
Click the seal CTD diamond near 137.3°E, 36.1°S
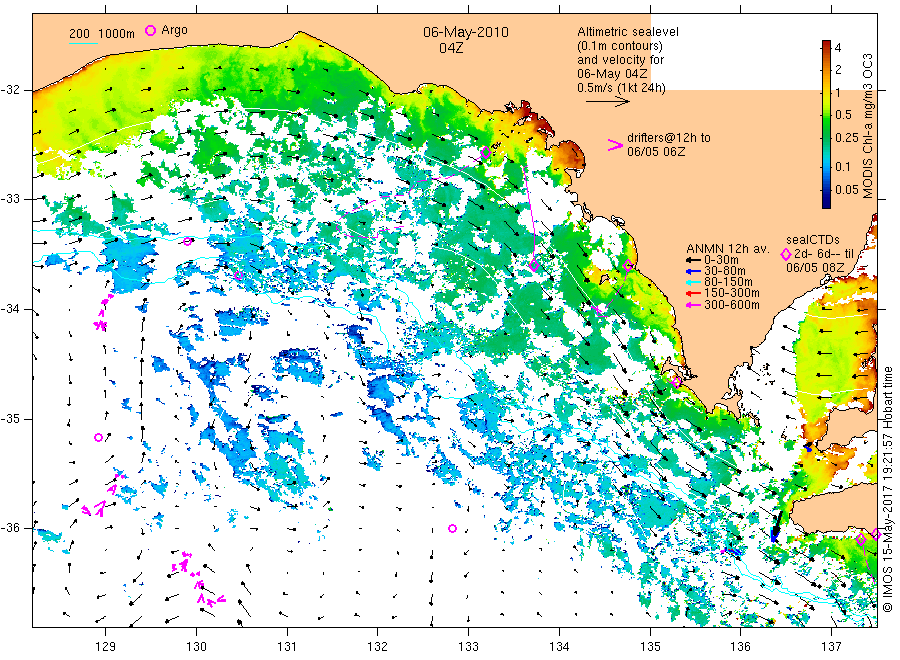[861, 539]
